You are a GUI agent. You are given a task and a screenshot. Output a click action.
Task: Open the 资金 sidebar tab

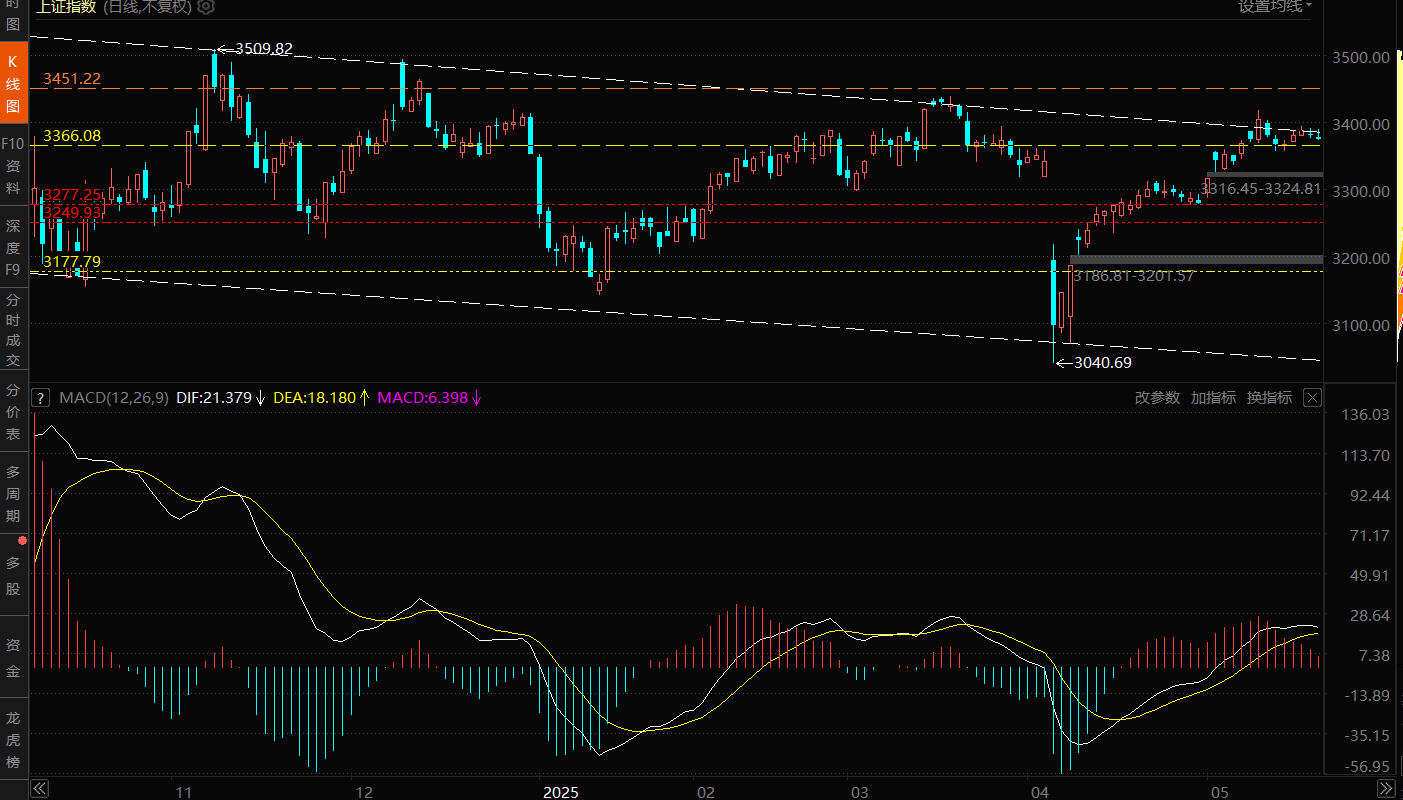13,658
